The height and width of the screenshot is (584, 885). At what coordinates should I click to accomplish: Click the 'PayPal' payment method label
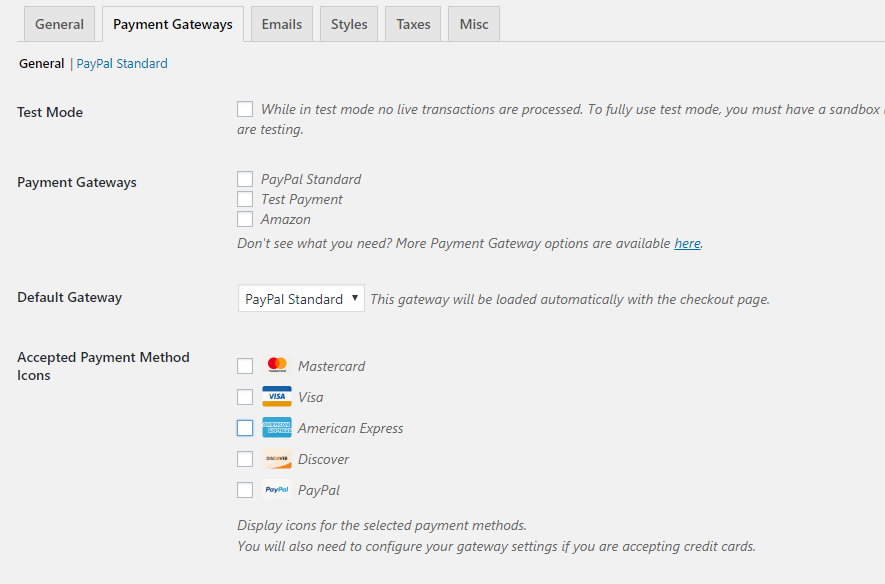pyautogui.click(x=319, y=490)
